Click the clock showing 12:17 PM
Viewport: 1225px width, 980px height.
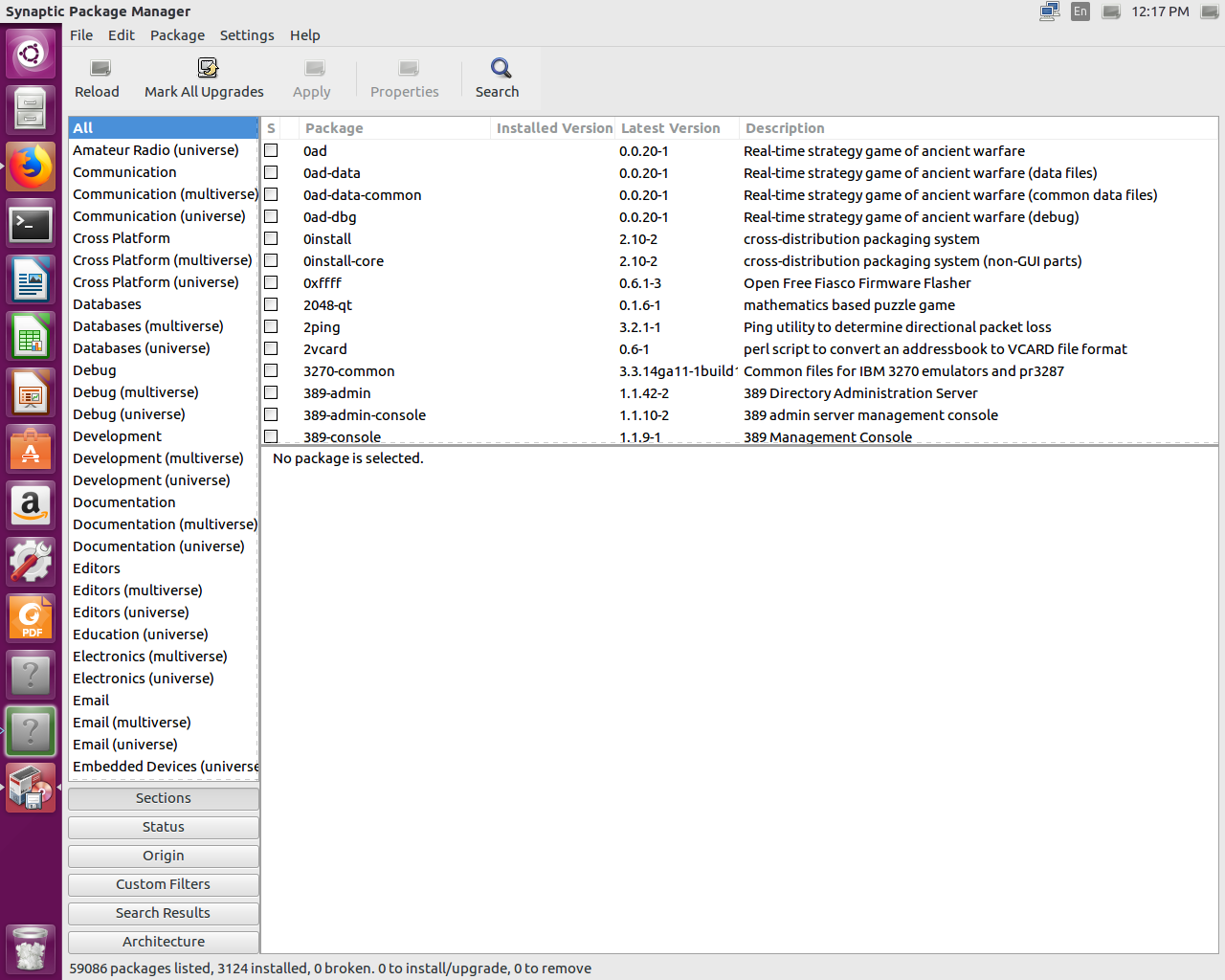(x=1160, y=11)
